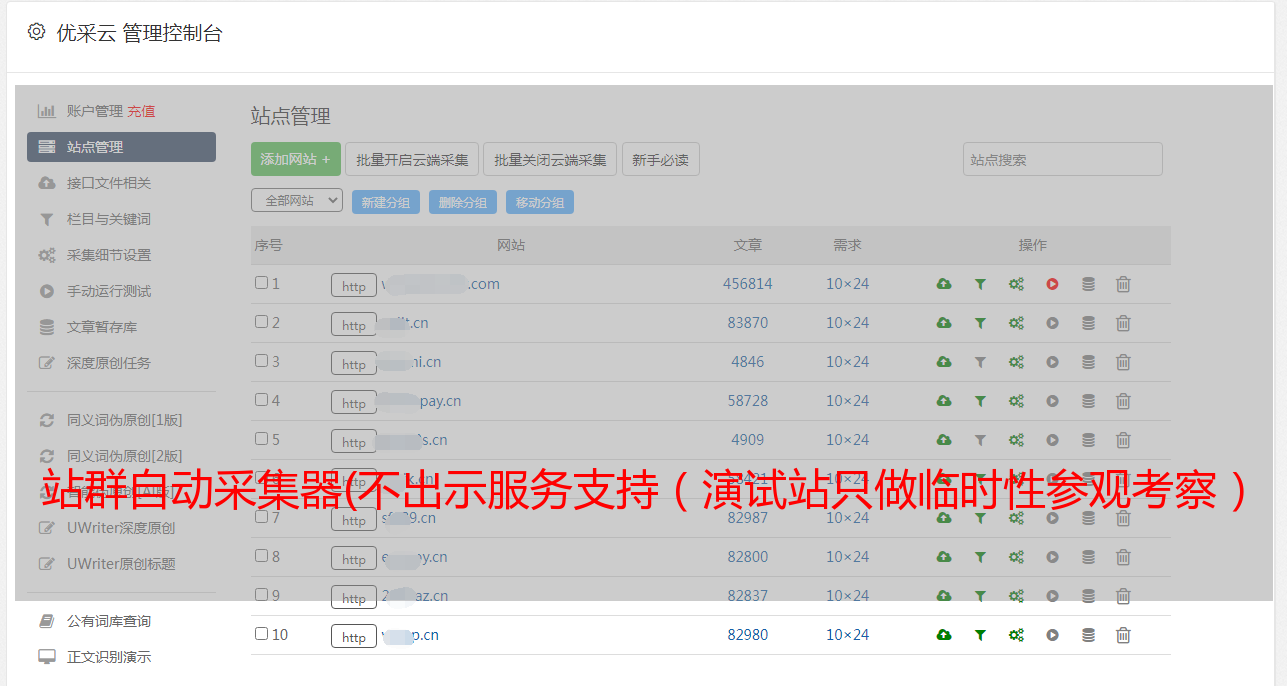The width and height of the screenshot is (1287, 686).
Task: Open UWriter原创标题 sidebar item
Action: pyautogui.click(x=121, y=564)
